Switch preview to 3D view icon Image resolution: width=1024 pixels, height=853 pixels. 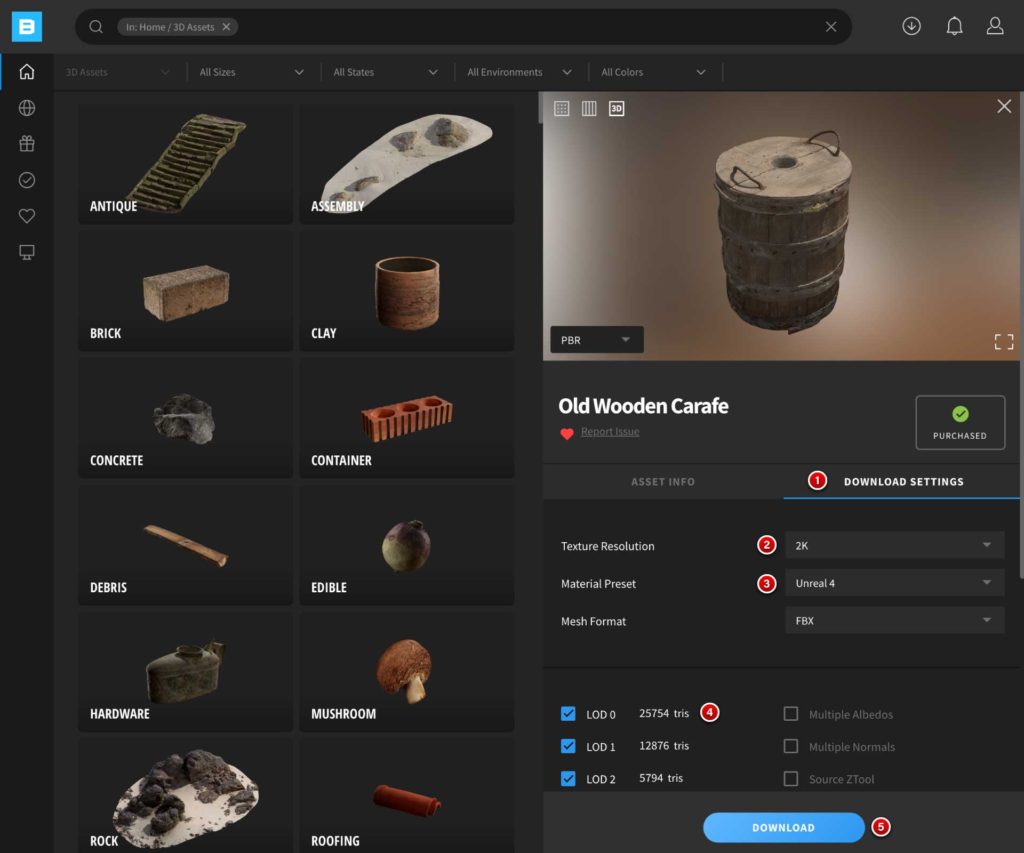click(617, 108)
